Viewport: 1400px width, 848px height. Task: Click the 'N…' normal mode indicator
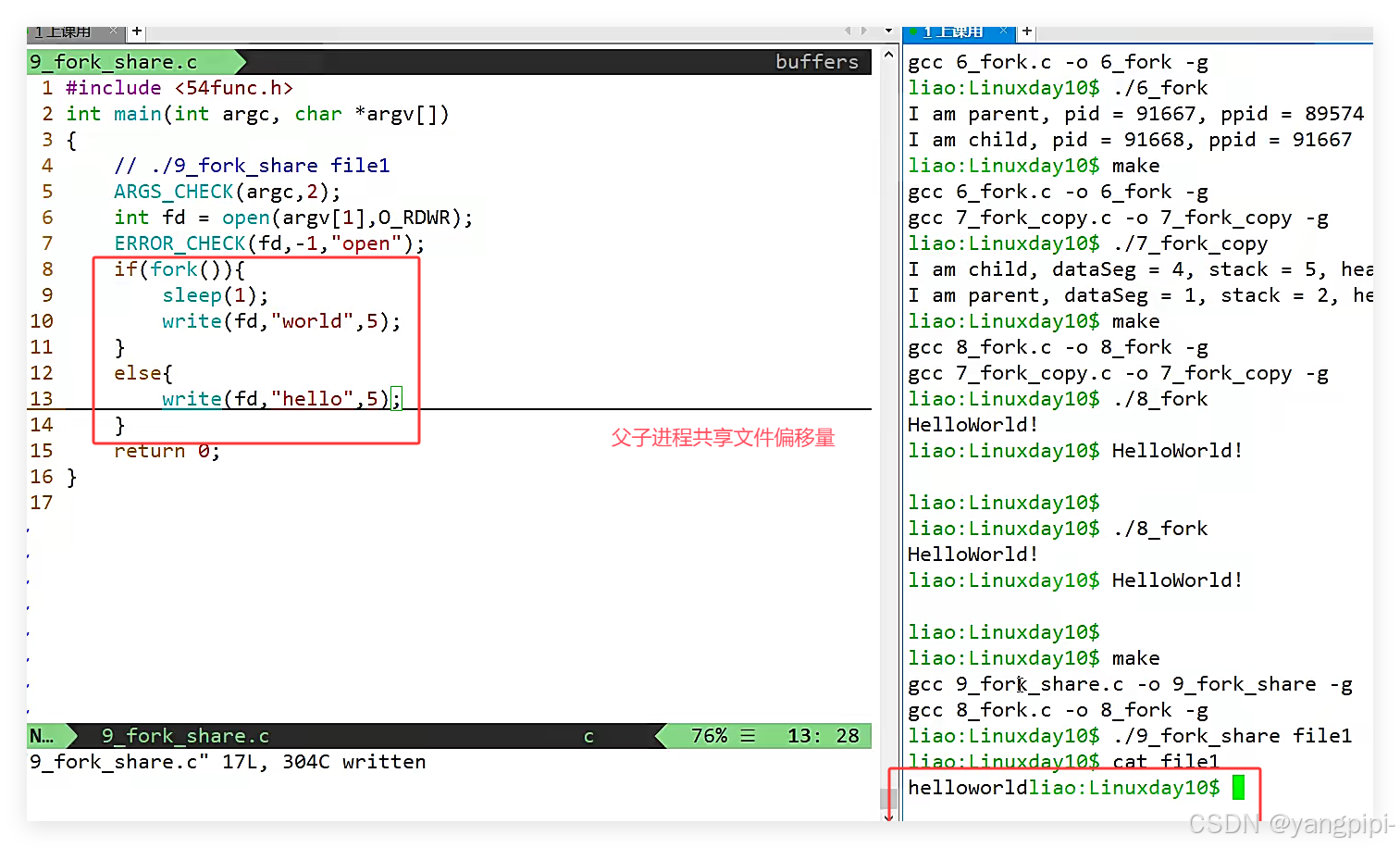click(x=42, y=736)
